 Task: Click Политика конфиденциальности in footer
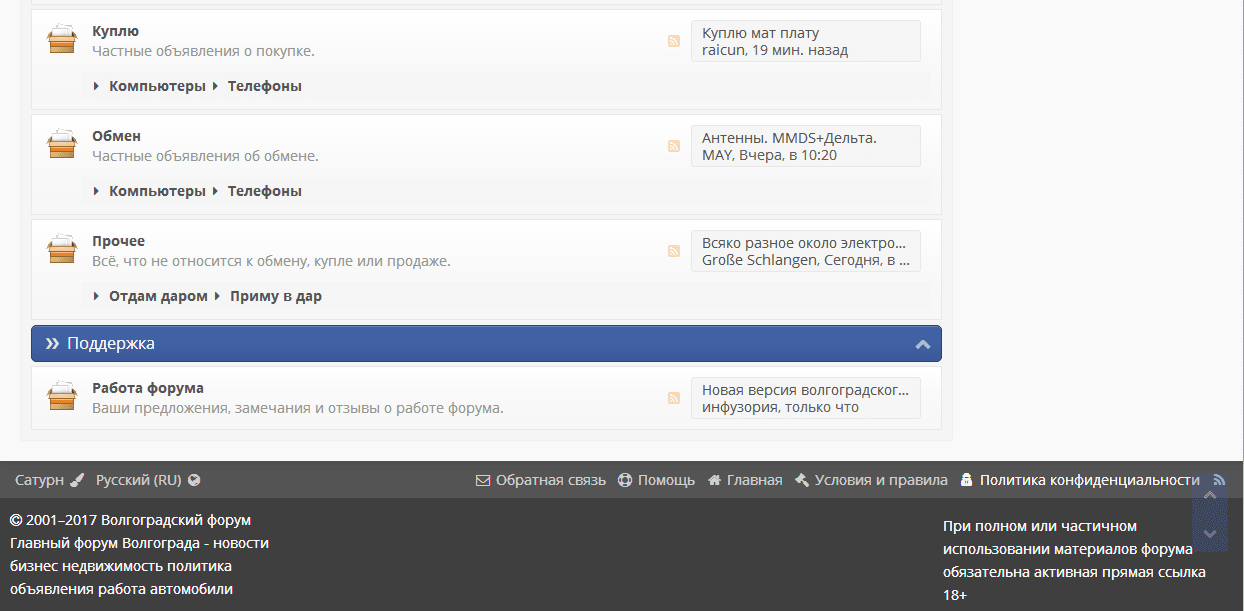(x=1079, y=480)
